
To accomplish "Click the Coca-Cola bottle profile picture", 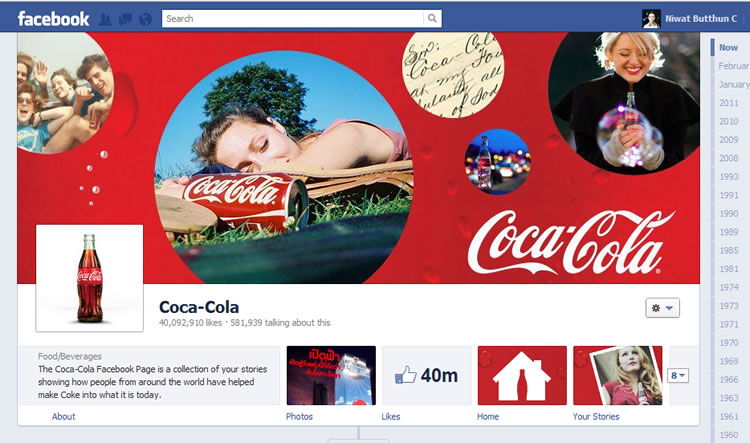I will click(90, 278).
